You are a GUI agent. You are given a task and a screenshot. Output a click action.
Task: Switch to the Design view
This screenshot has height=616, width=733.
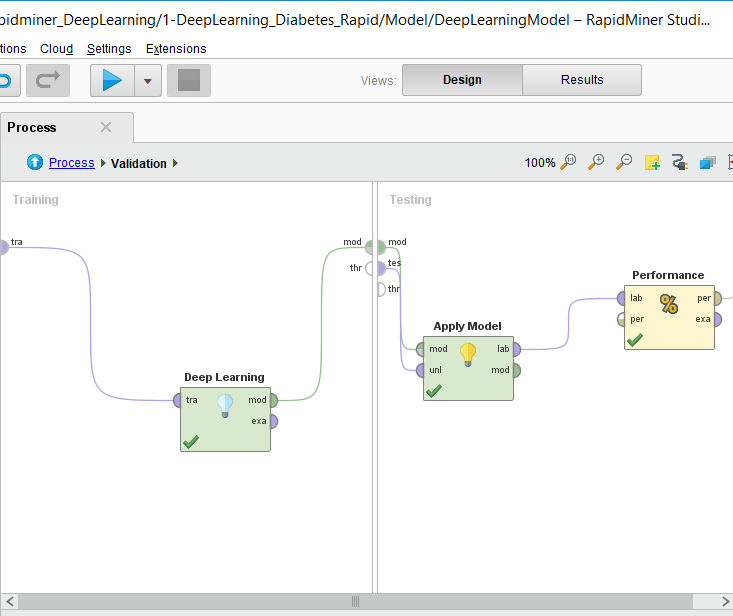[x=462, y=80]
